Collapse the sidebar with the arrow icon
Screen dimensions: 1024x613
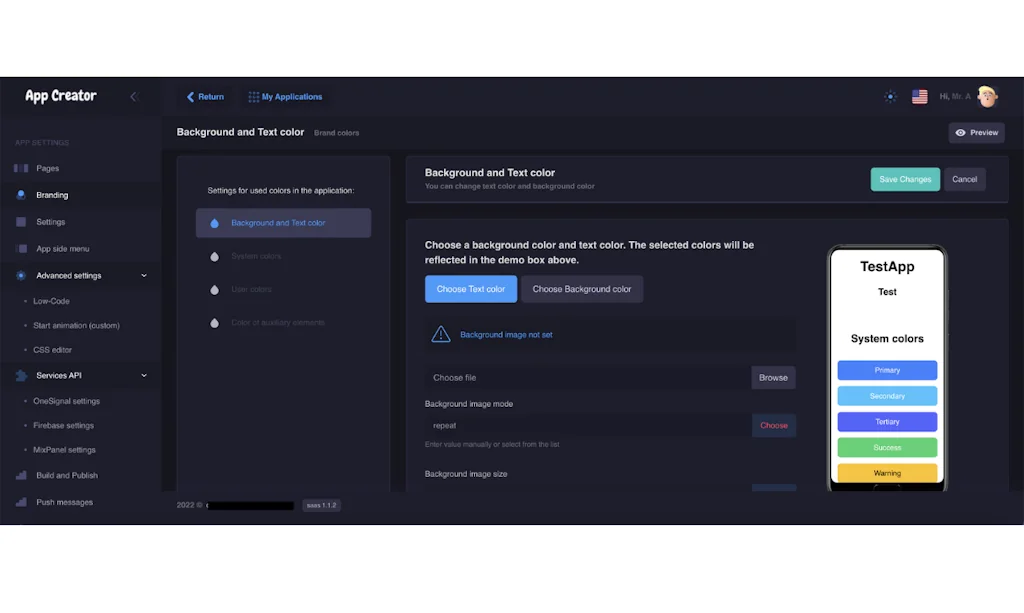coord(134,97)
